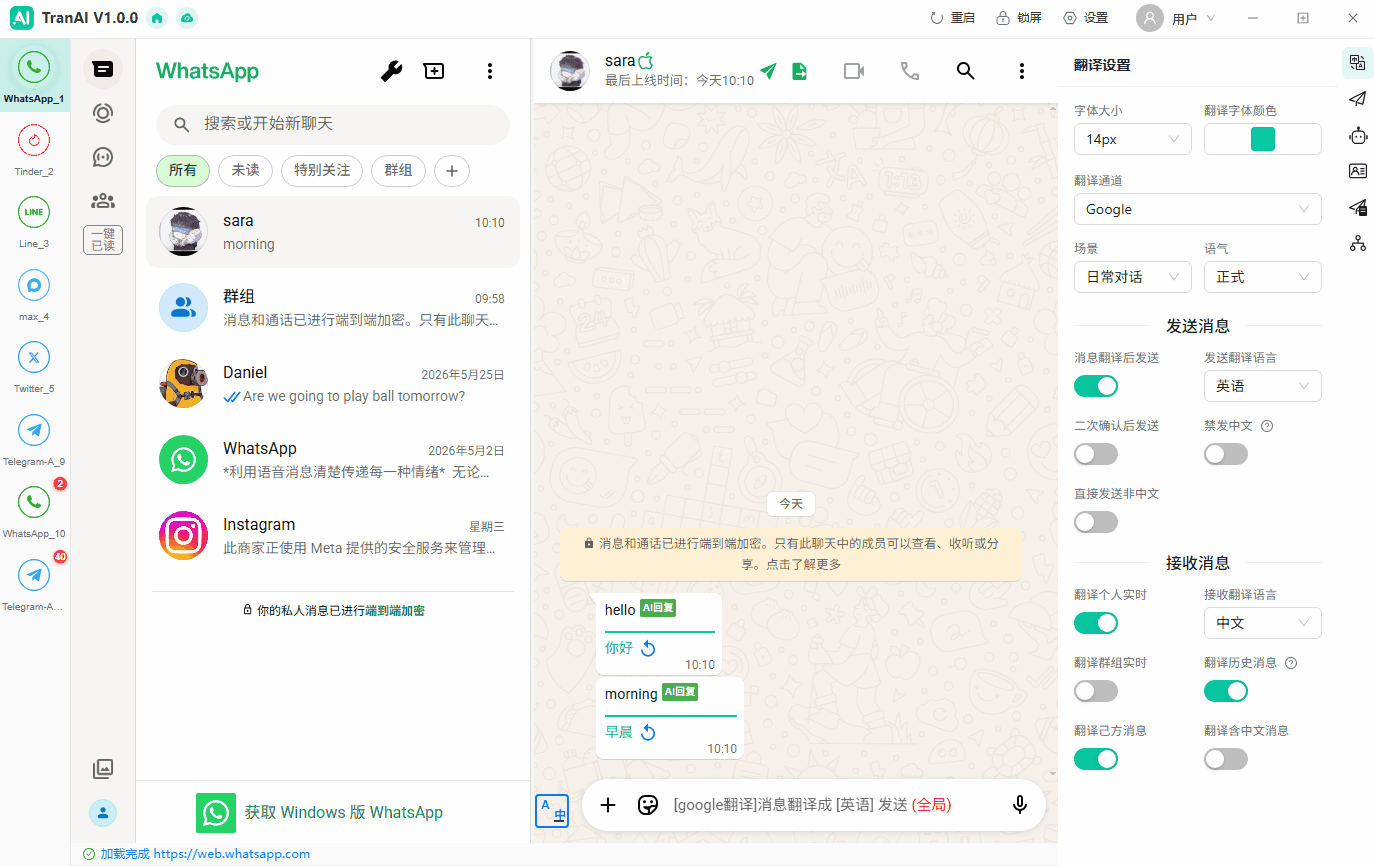The image size is (1374, 866).
Task: Click the translate toggle icon beside message box
Action: click(x=552, y=811)
